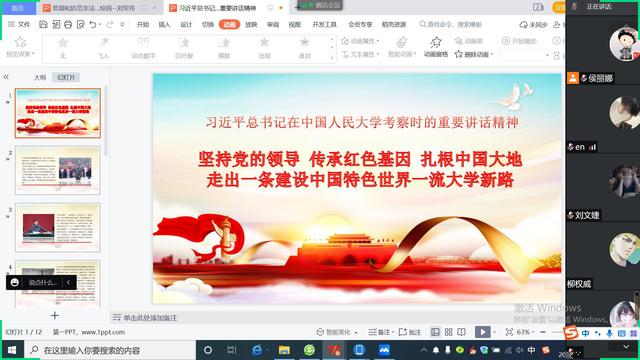Click the Print icon in quick toolbar
This screenshot has height=360, width=640.
click(68, 24)
